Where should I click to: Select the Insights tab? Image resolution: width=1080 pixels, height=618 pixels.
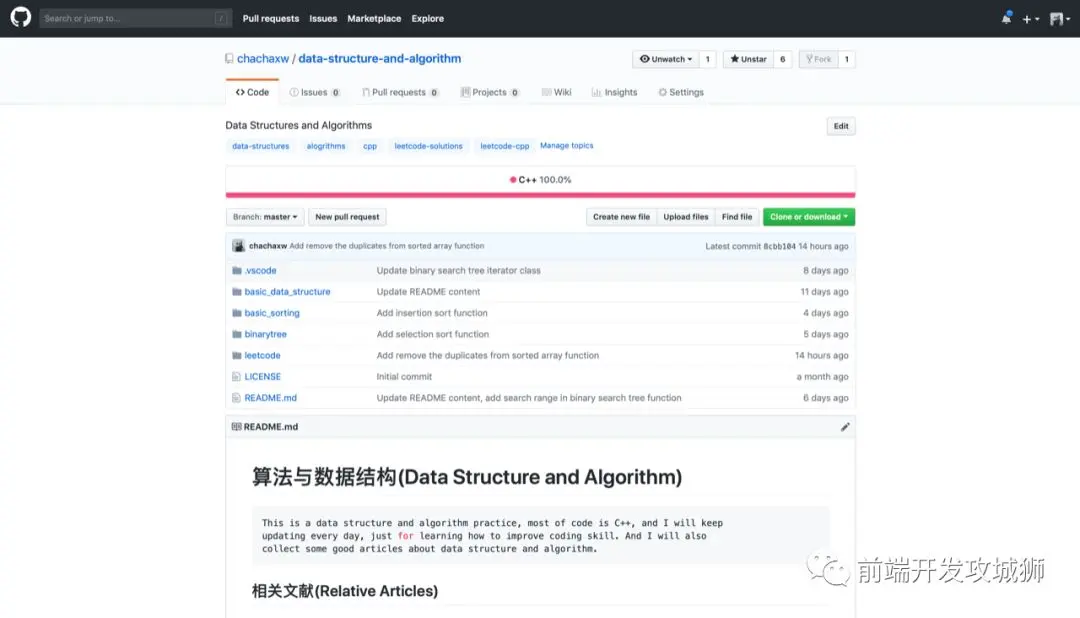tap(614, 92)
